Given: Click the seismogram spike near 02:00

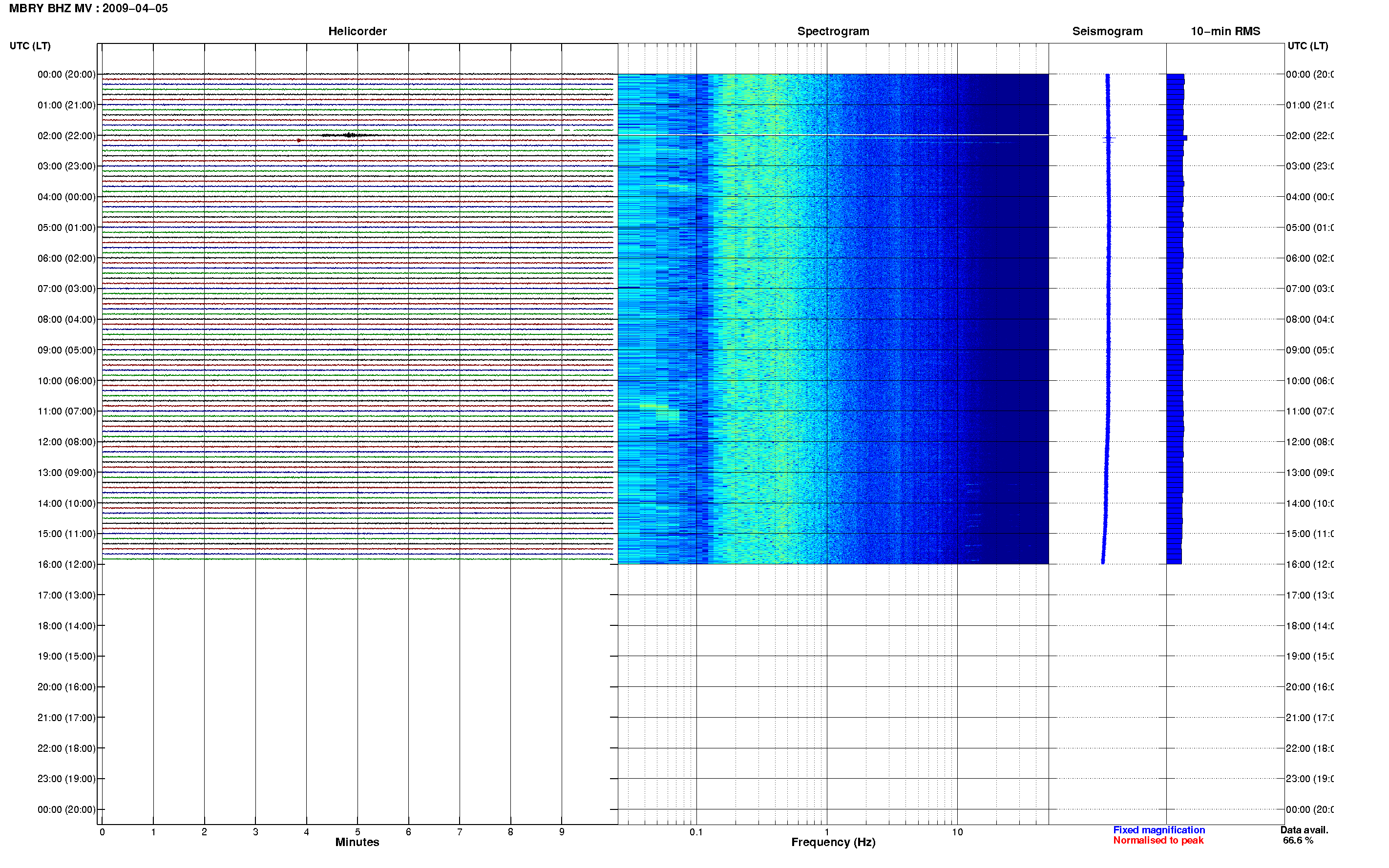Looking at the screenshot, I should [x=1109, y=138].
